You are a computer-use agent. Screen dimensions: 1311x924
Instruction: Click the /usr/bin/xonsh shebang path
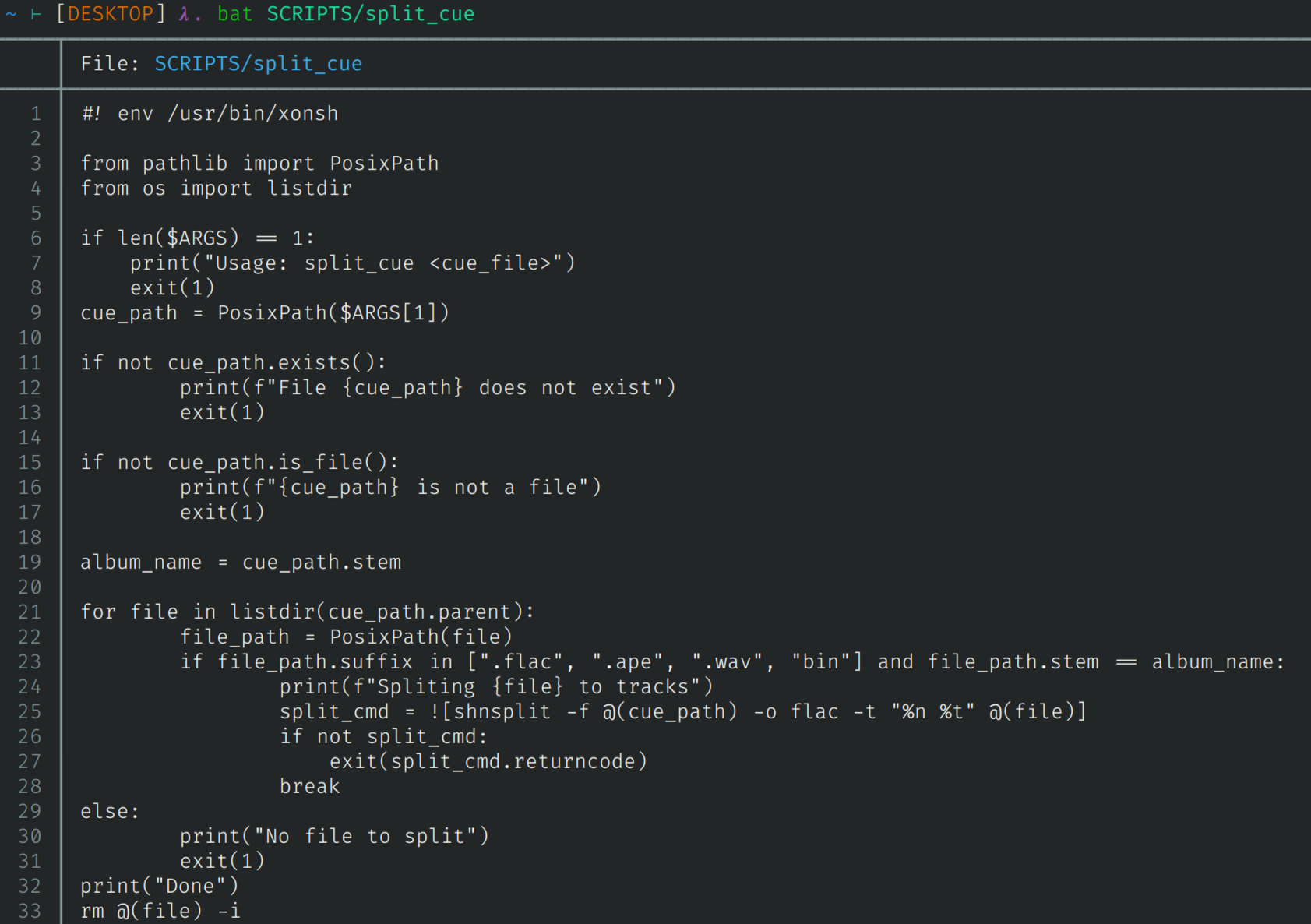252,114
